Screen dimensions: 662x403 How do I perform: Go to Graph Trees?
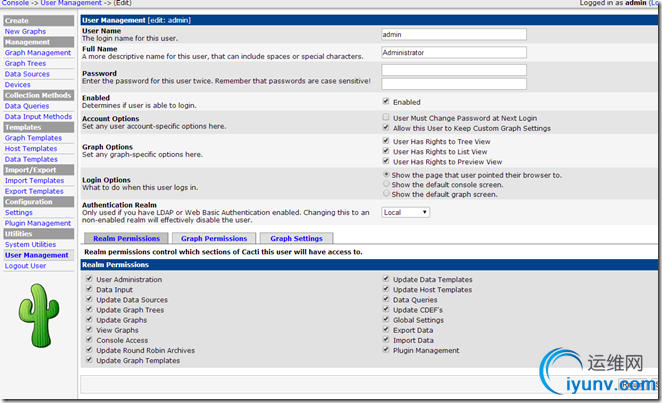[25, 63]
